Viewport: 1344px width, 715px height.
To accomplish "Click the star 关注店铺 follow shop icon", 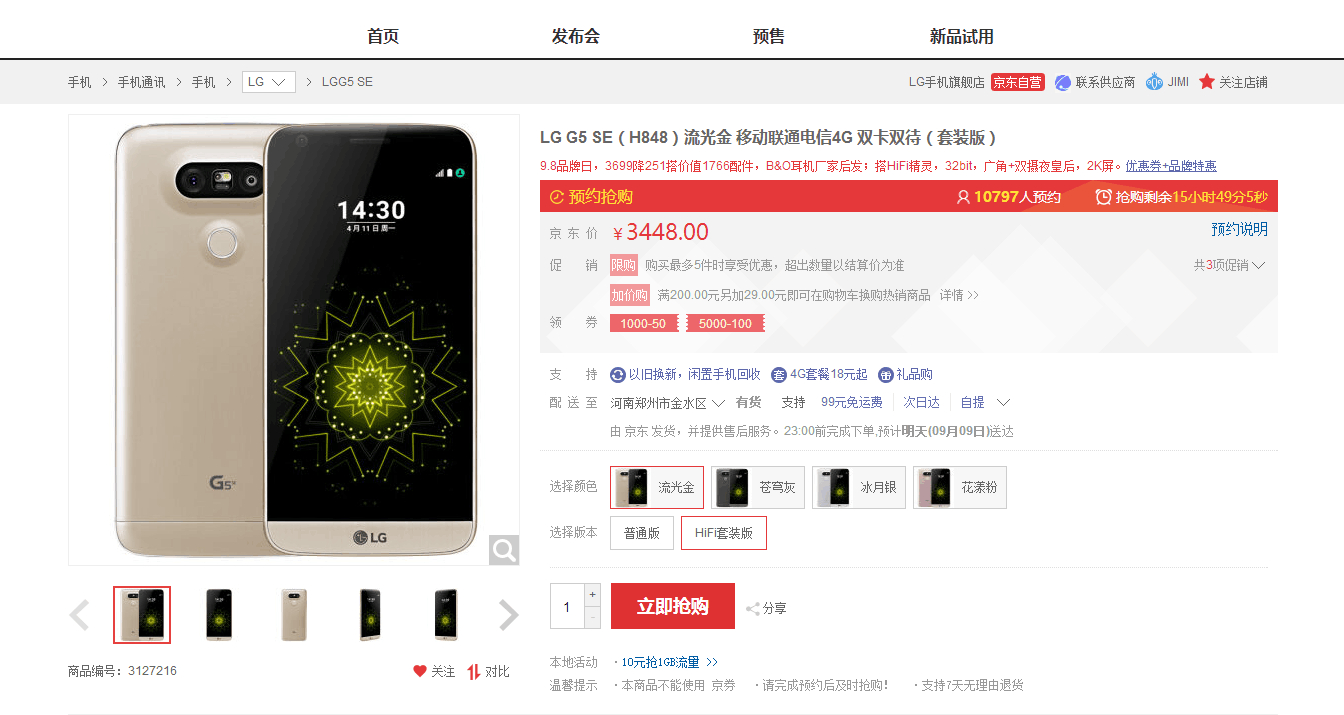I will coord(1207,82).
